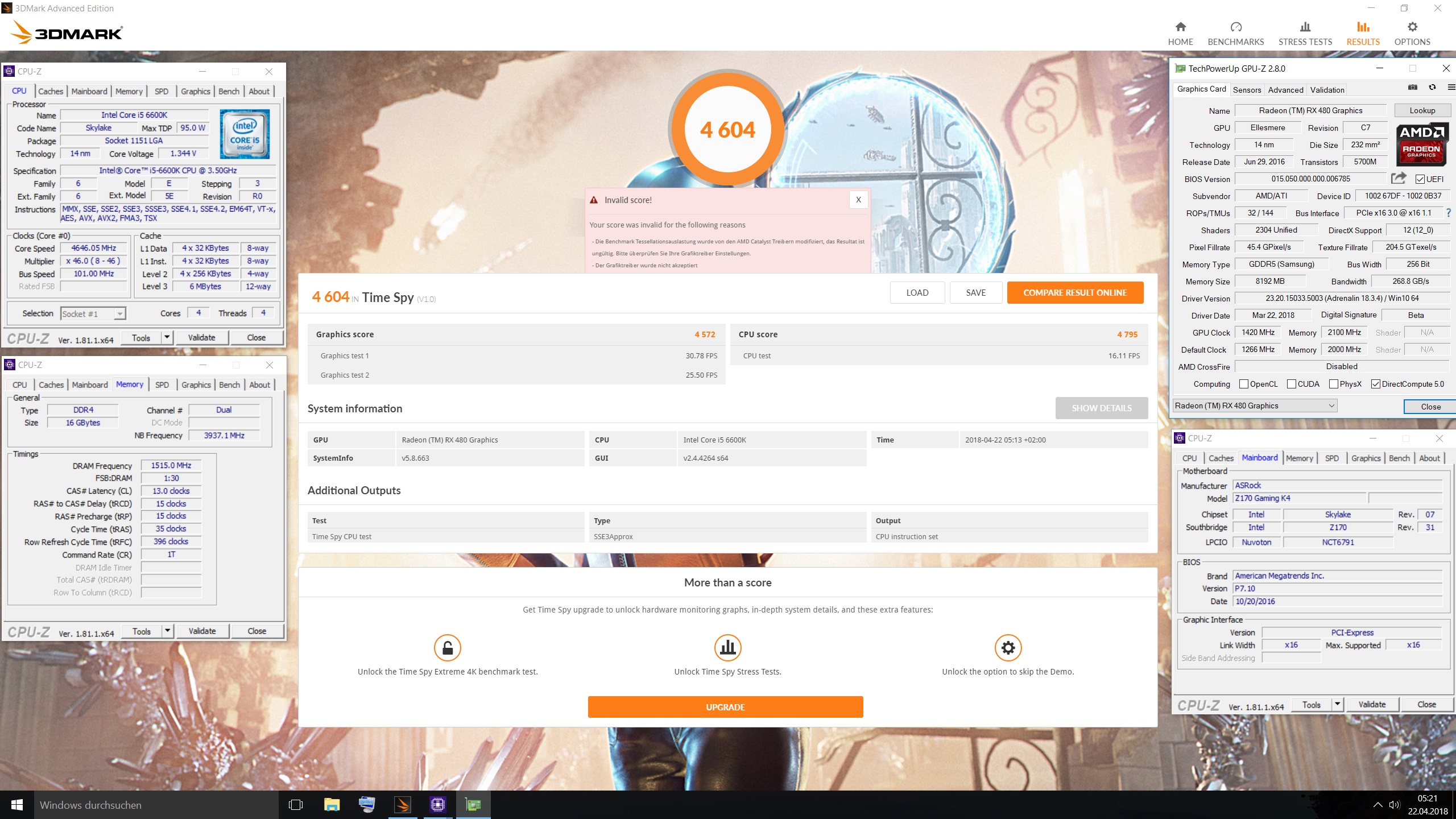The image size is (1456, 819).
Task: Open File Explorer from the taskbar
Action: (x=332, y=805)
